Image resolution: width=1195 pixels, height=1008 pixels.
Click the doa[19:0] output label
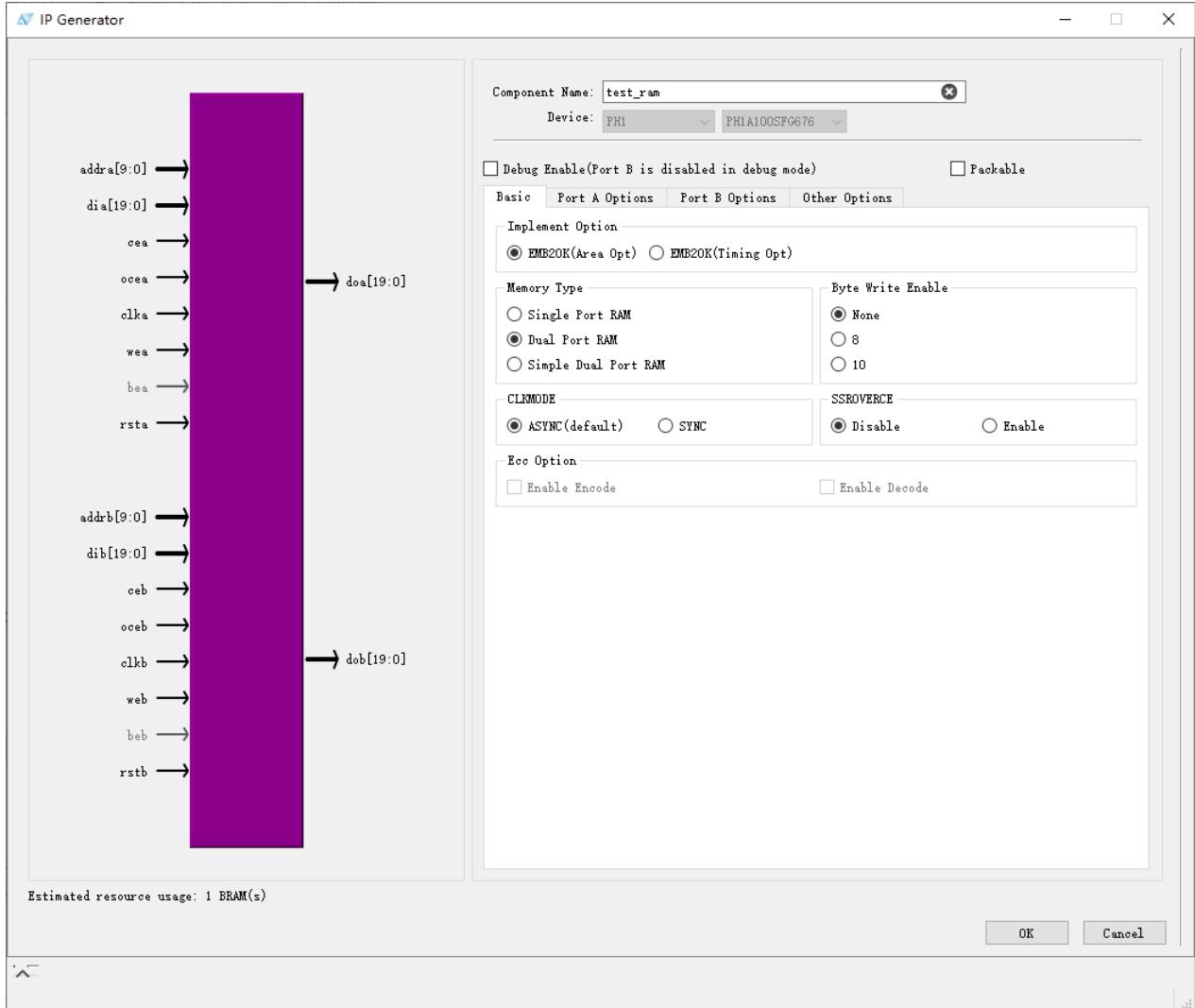pos(376,282)
